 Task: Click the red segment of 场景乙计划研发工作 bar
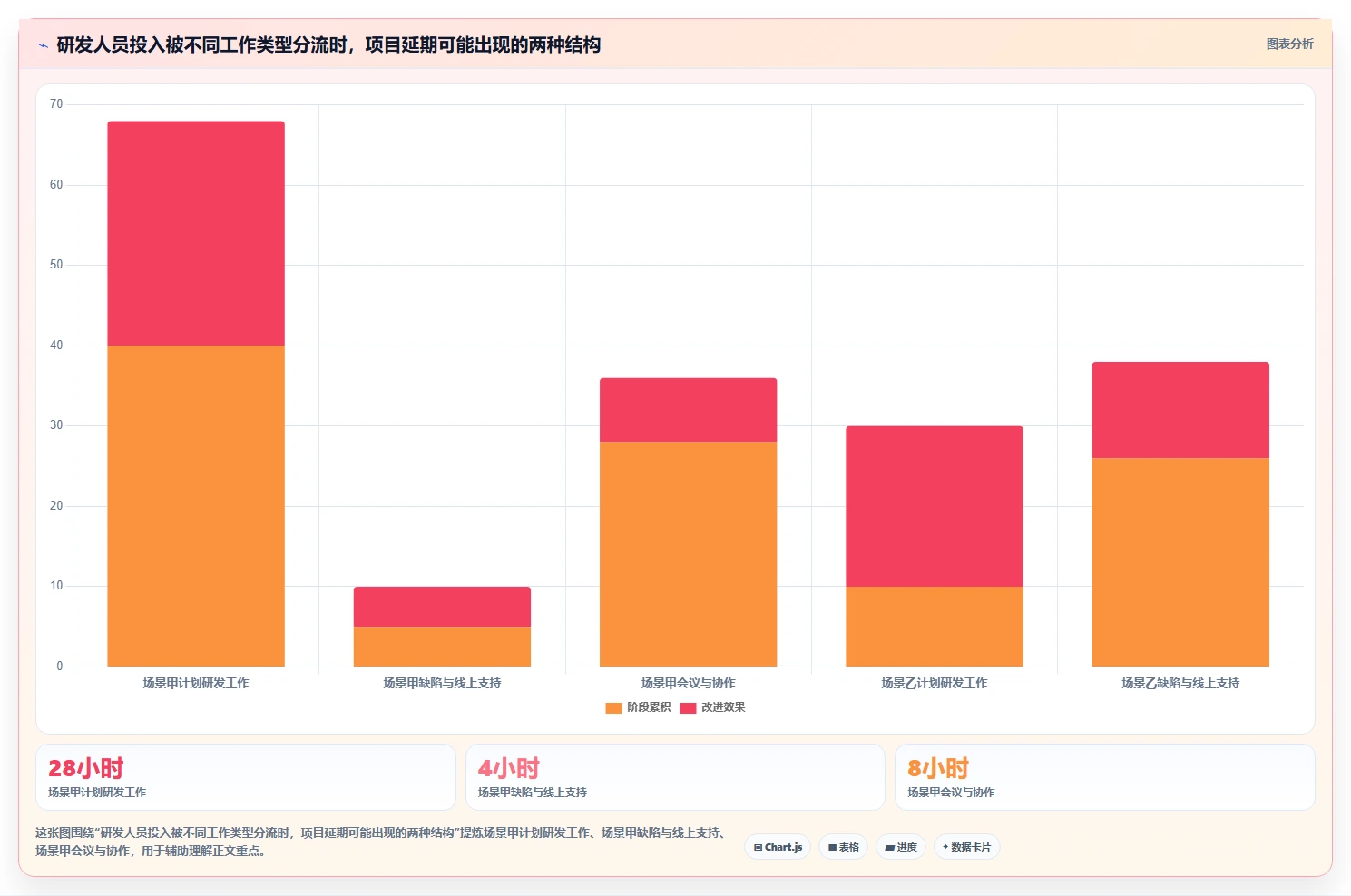935,506
